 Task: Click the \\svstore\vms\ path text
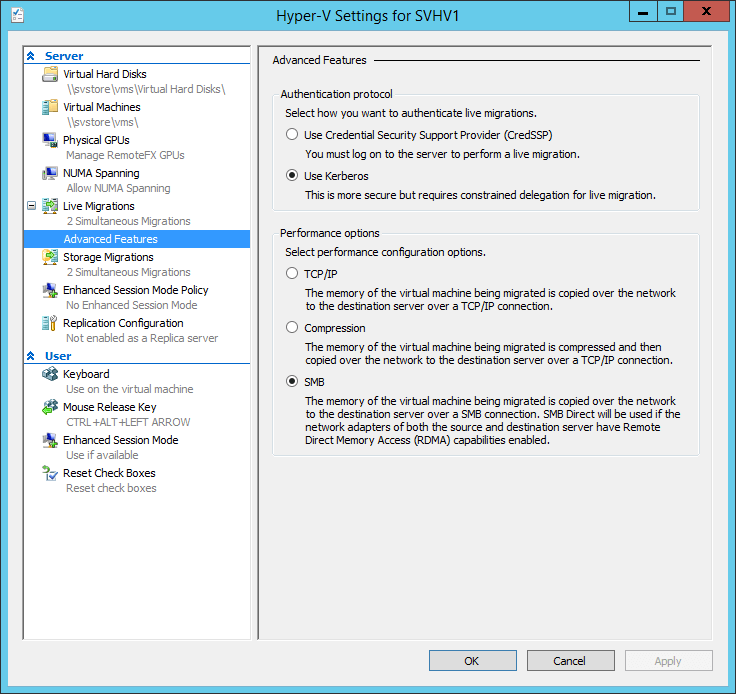click(x=102, y=122)
